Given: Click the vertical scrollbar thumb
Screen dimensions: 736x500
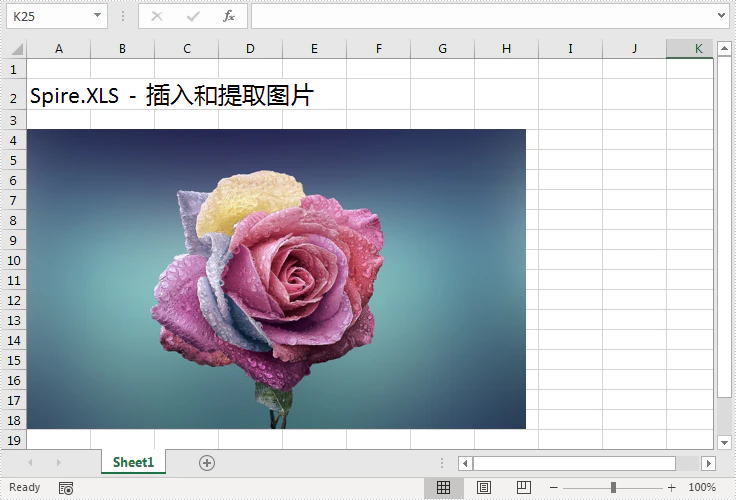Looking at the screenshot, I should coord(724,227).
